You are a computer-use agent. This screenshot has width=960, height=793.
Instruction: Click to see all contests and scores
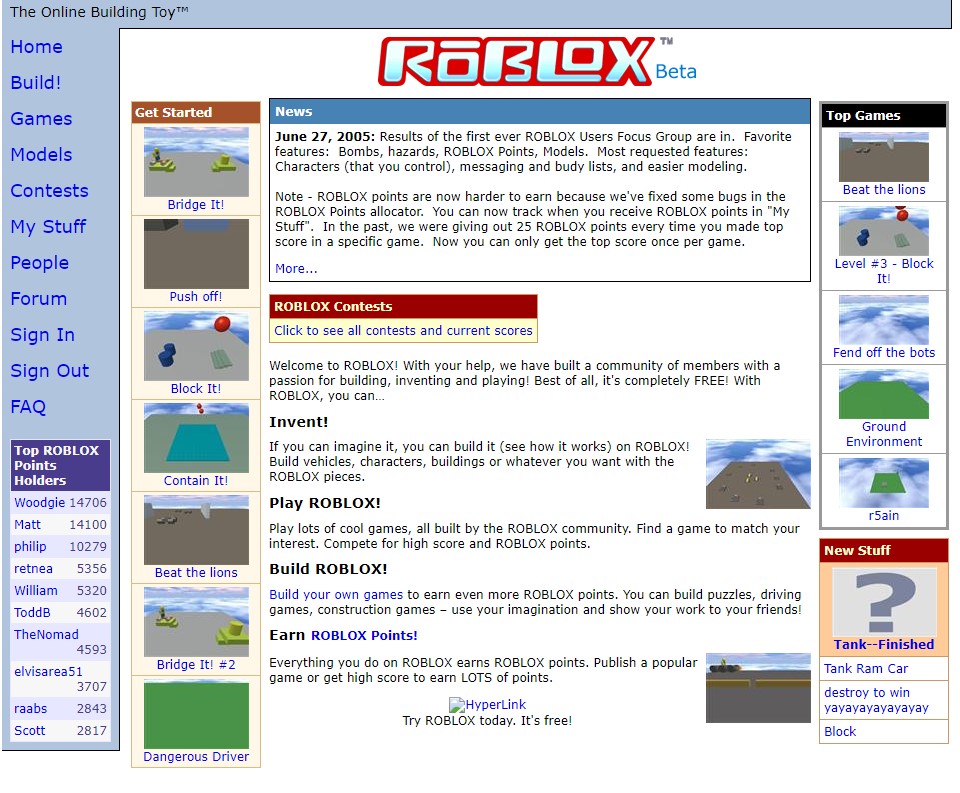tap(403, 331)
